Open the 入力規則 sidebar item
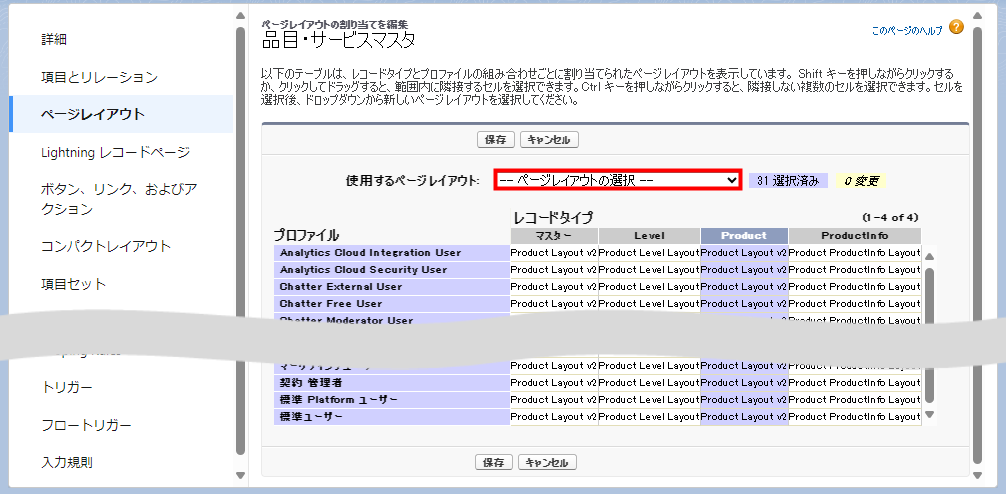Screen dimensions: 1006x494 68,462
